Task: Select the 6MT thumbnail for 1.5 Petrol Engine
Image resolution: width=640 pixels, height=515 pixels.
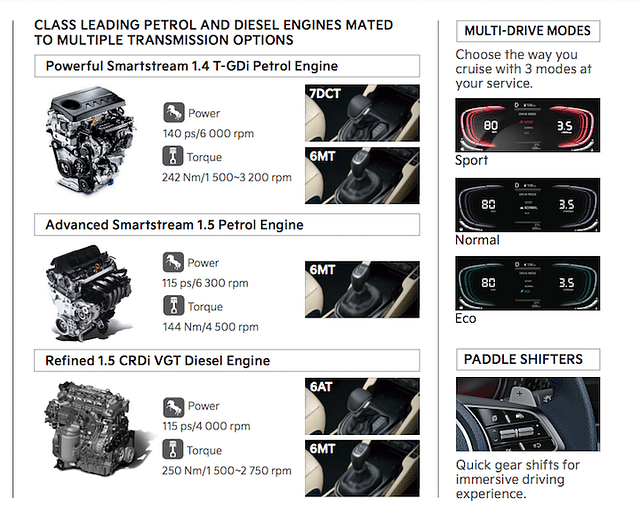Action: pos(362,289)
